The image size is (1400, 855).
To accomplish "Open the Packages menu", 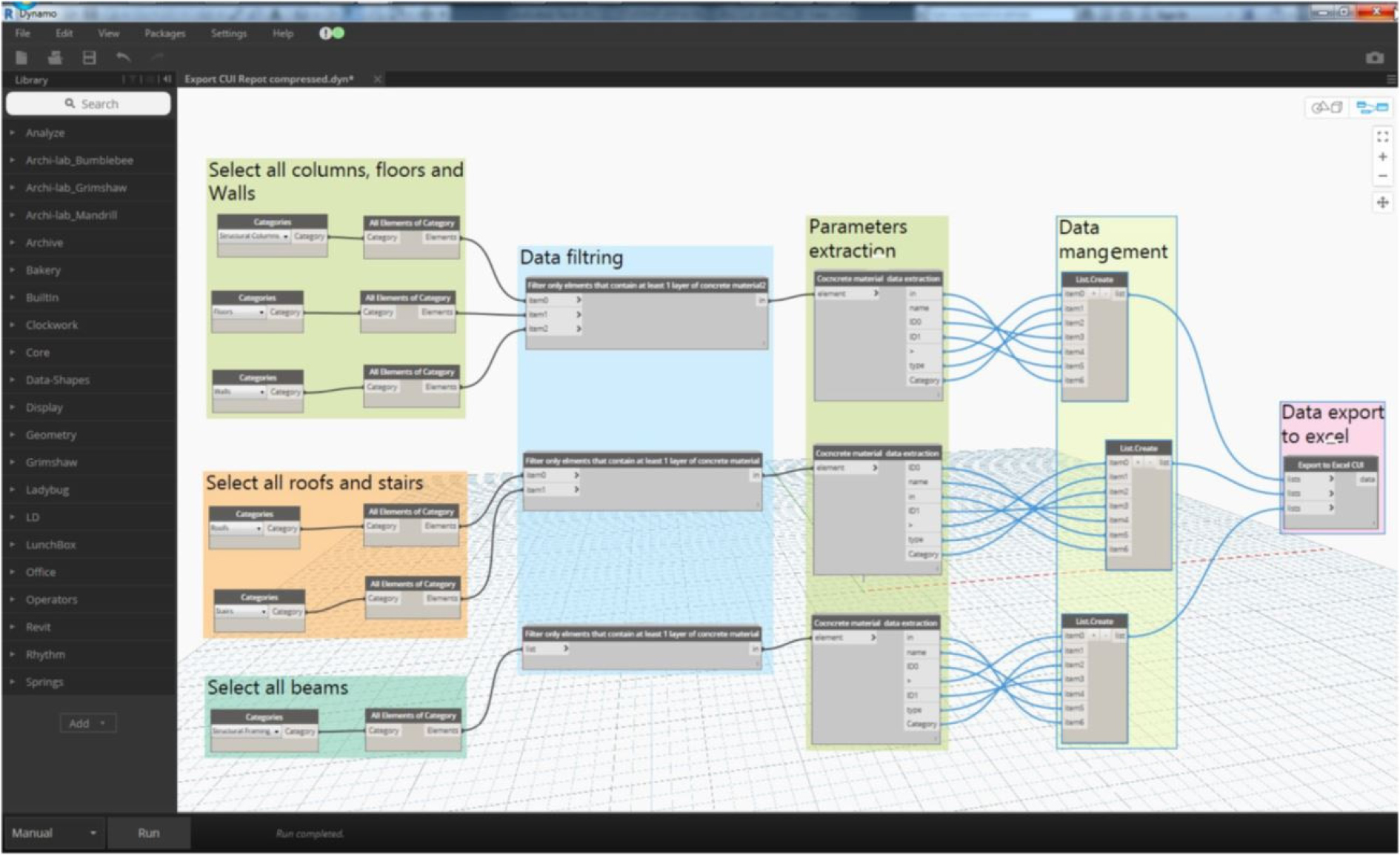I will click(x=164, y=33).
